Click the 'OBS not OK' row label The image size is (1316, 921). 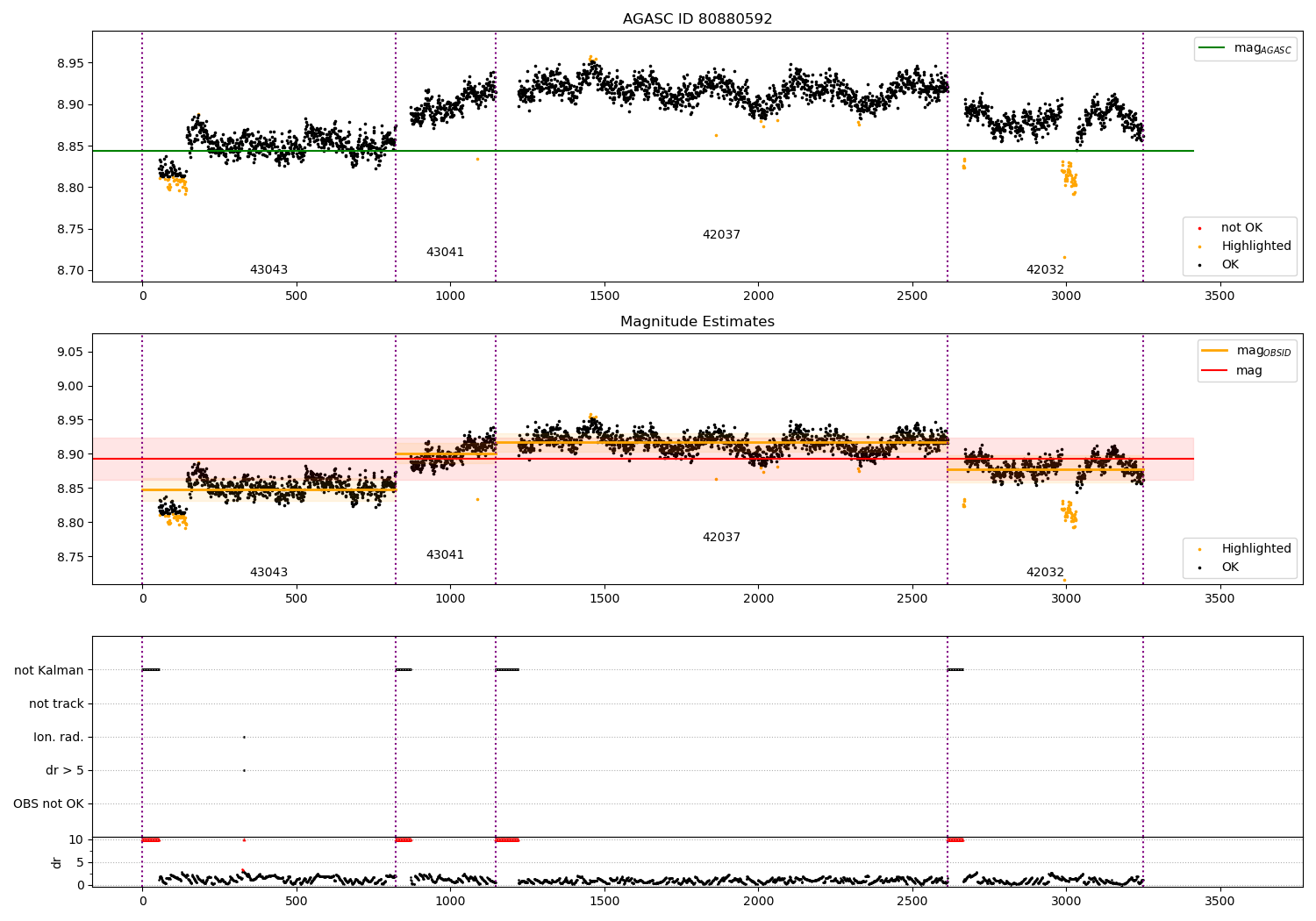tap(49, 803)
